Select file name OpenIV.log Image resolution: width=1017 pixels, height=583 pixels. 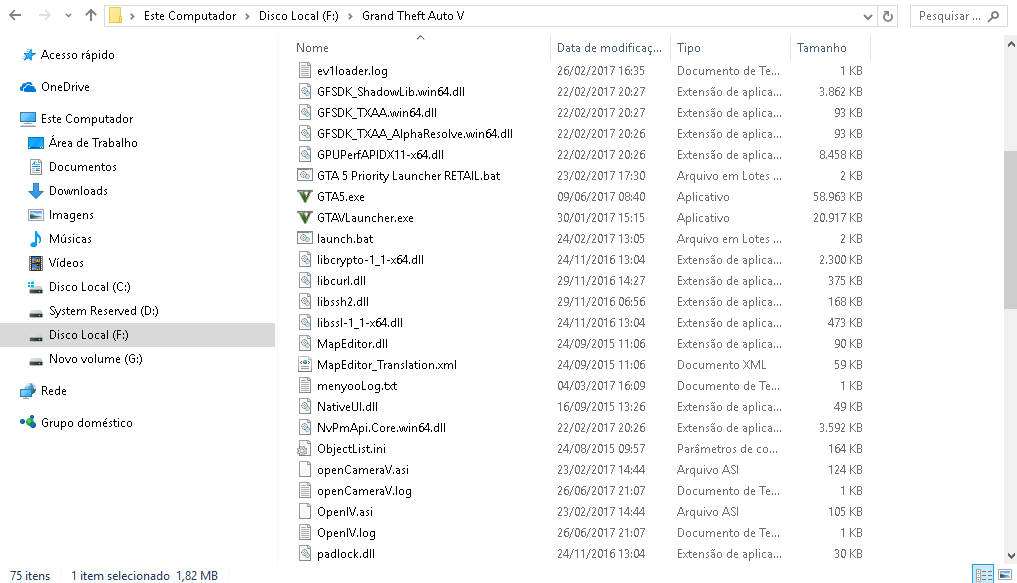346,532
